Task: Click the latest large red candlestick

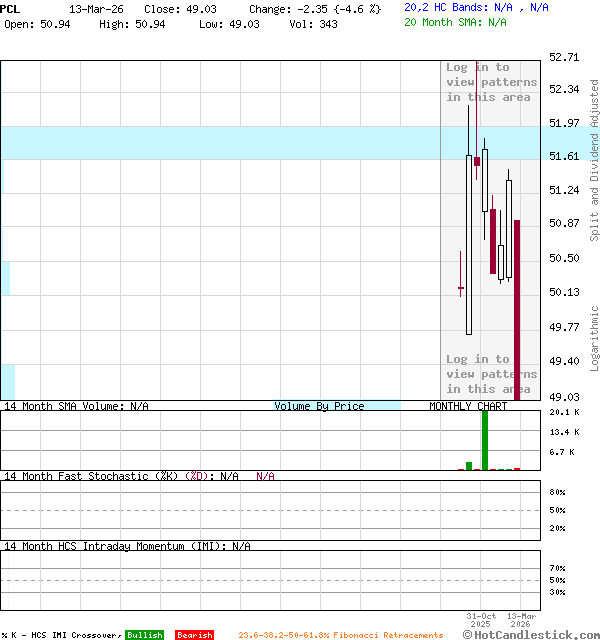Action: [x=517, y=310]
